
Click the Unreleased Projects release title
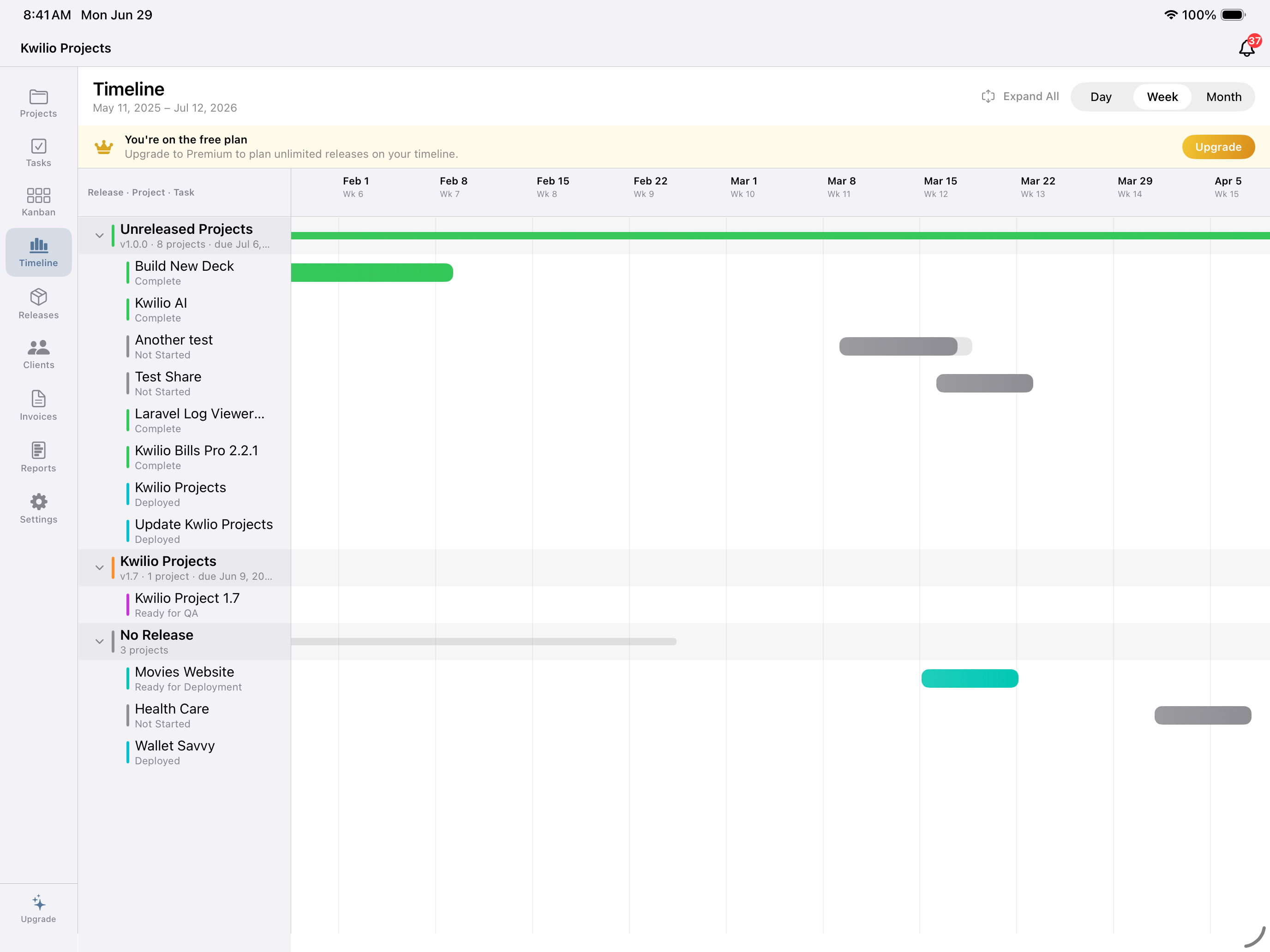(x=186, y=229)
